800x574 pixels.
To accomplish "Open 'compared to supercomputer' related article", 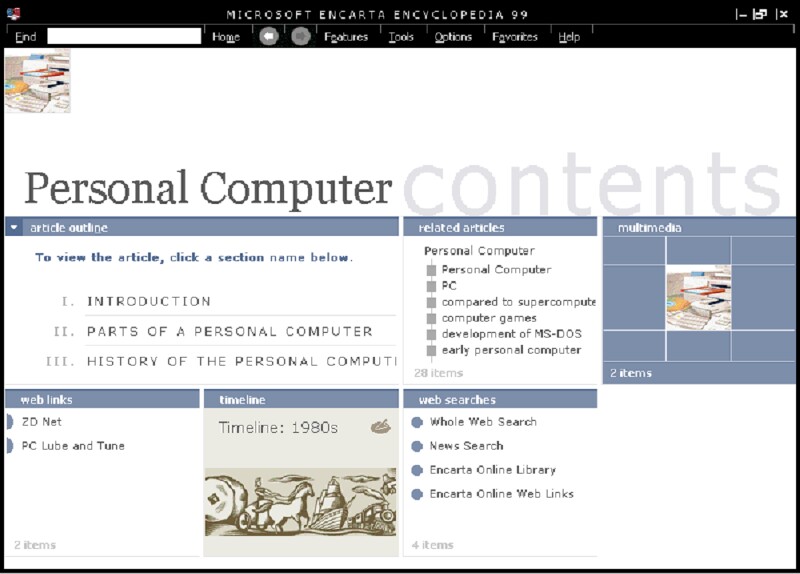I will (519, 302).
